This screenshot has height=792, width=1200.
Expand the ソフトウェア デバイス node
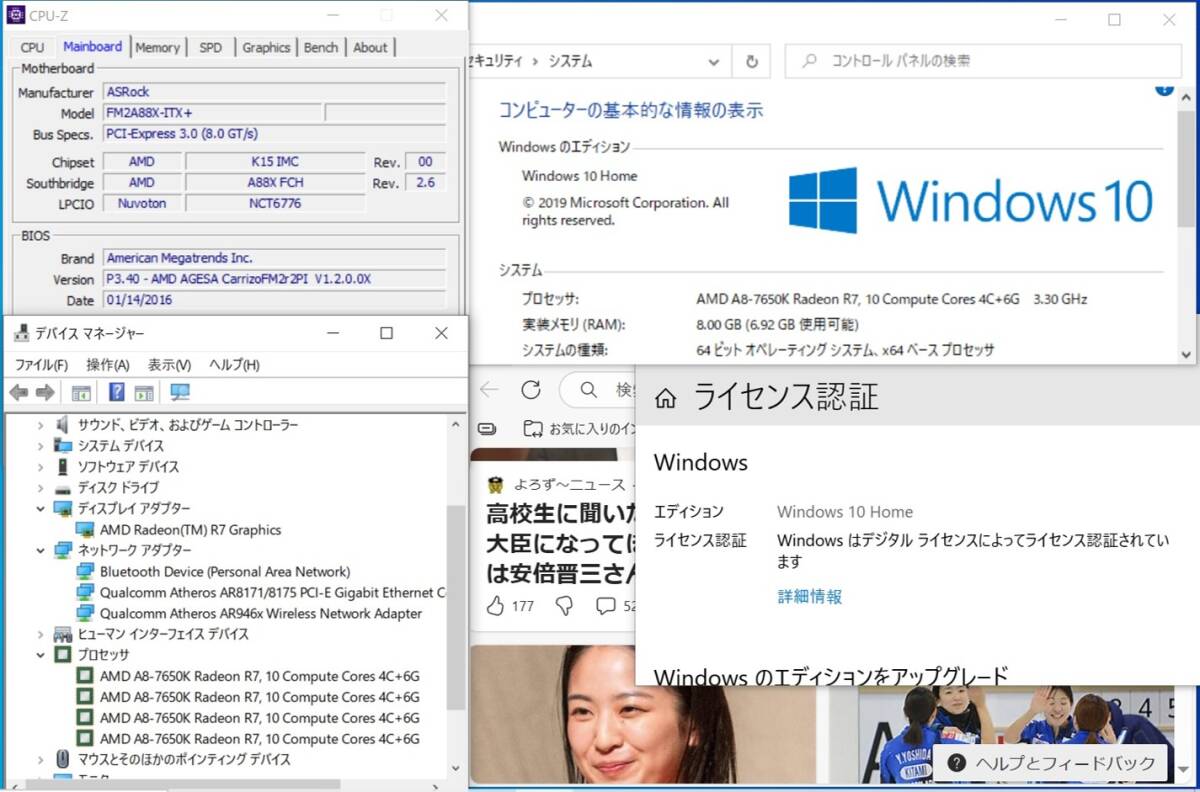pos(40,467)
